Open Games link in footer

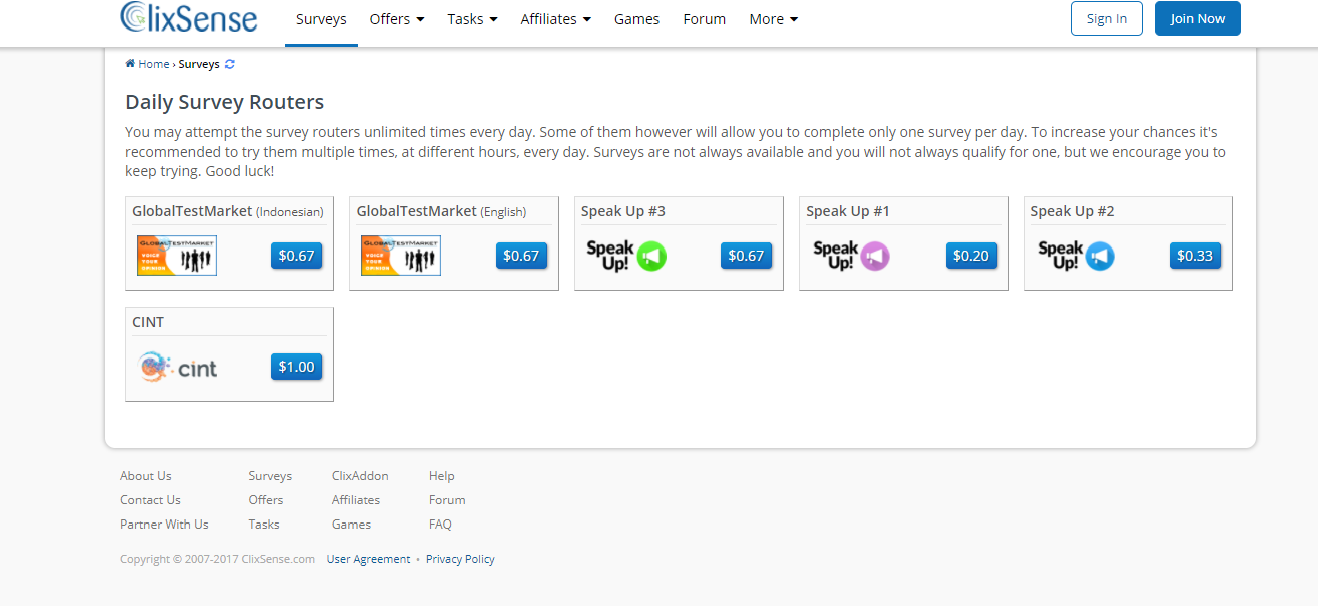[351, 524]
